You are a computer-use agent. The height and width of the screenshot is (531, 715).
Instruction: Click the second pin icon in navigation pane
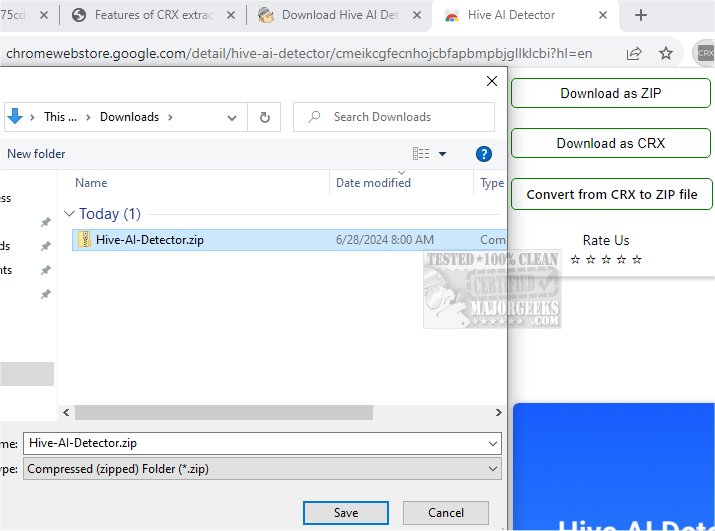(46, 246)
